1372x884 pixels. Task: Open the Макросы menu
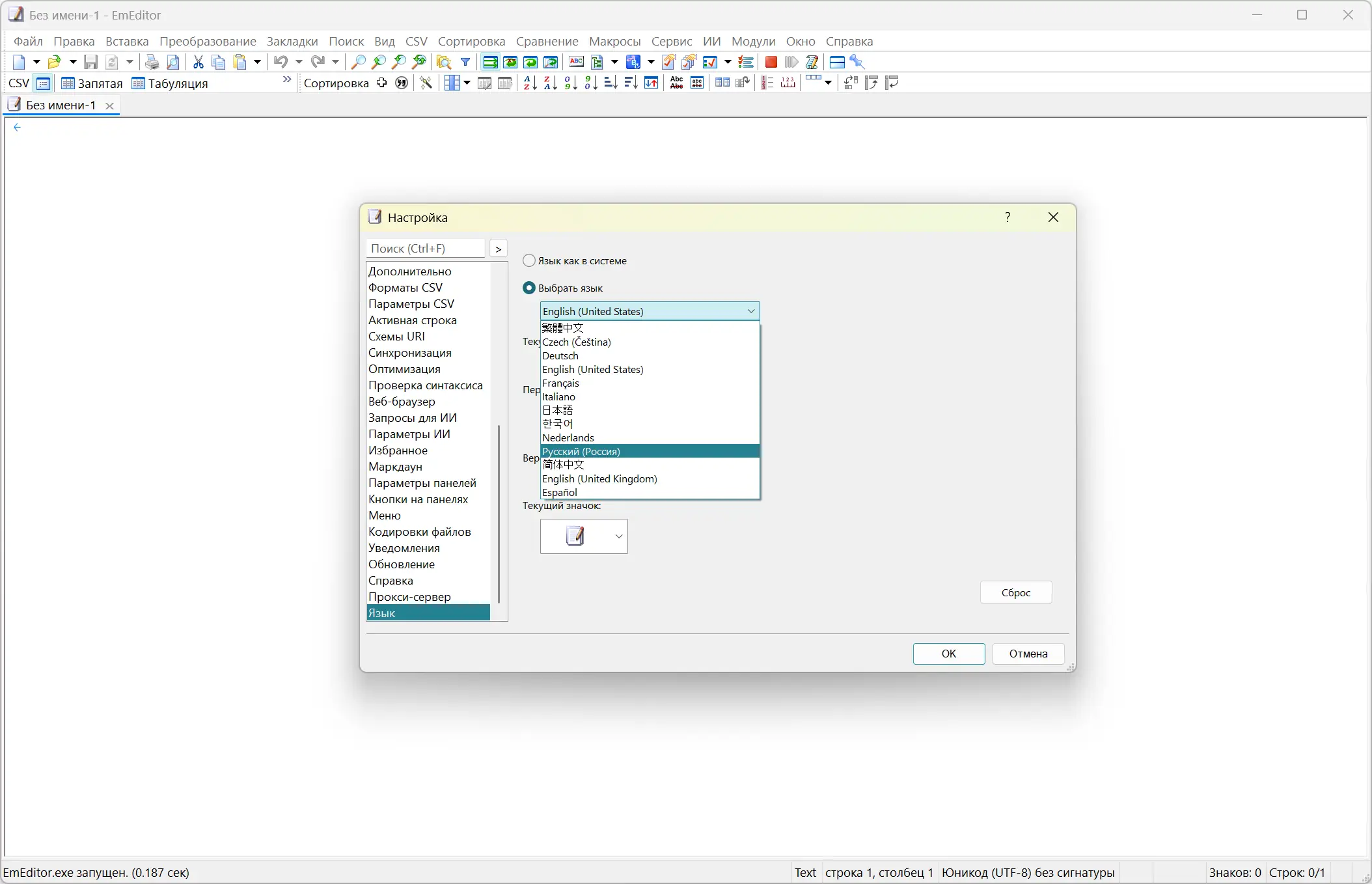pyautogui.click(x=614, y=41)
